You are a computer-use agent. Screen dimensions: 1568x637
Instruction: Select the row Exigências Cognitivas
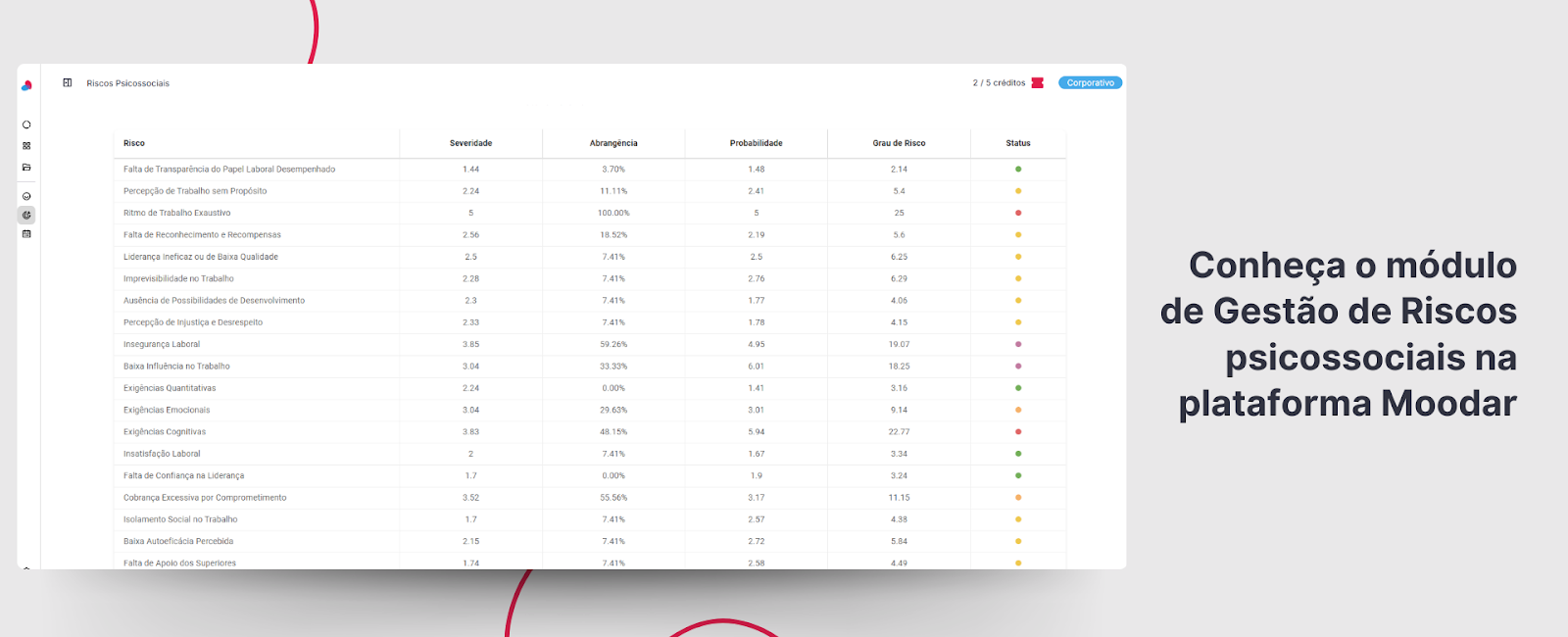pyautogui.click(x=590, y=432)
